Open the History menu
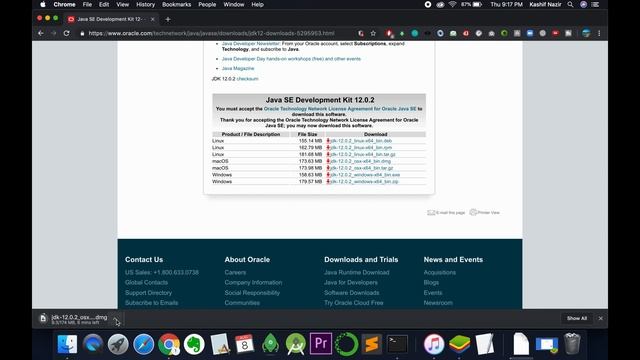 145,4
